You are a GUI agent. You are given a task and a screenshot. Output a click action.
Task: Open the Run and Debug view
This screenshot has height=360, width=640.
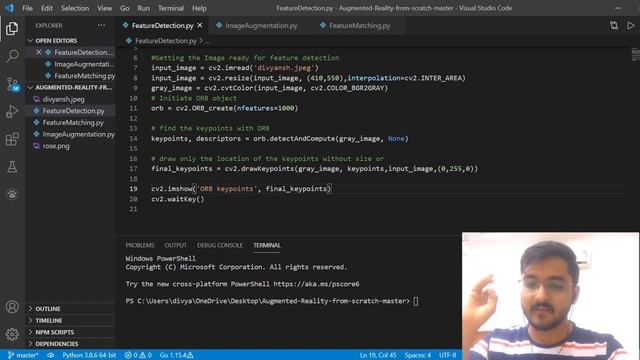[x=12, y=111]
